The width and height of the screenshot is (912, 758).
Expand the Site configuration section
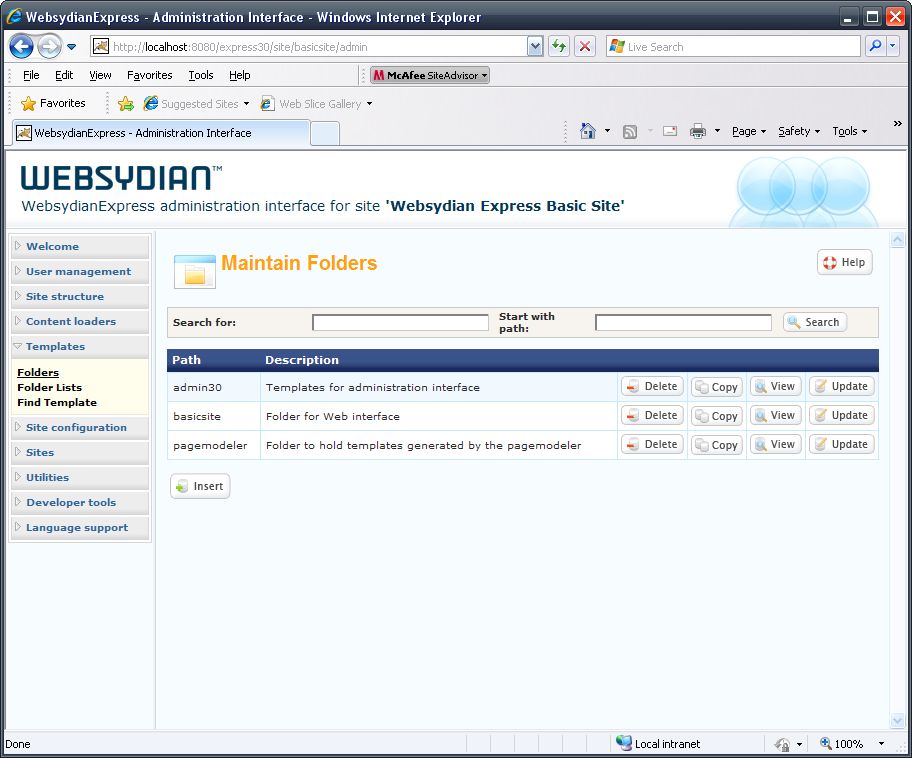coord(80,428)
